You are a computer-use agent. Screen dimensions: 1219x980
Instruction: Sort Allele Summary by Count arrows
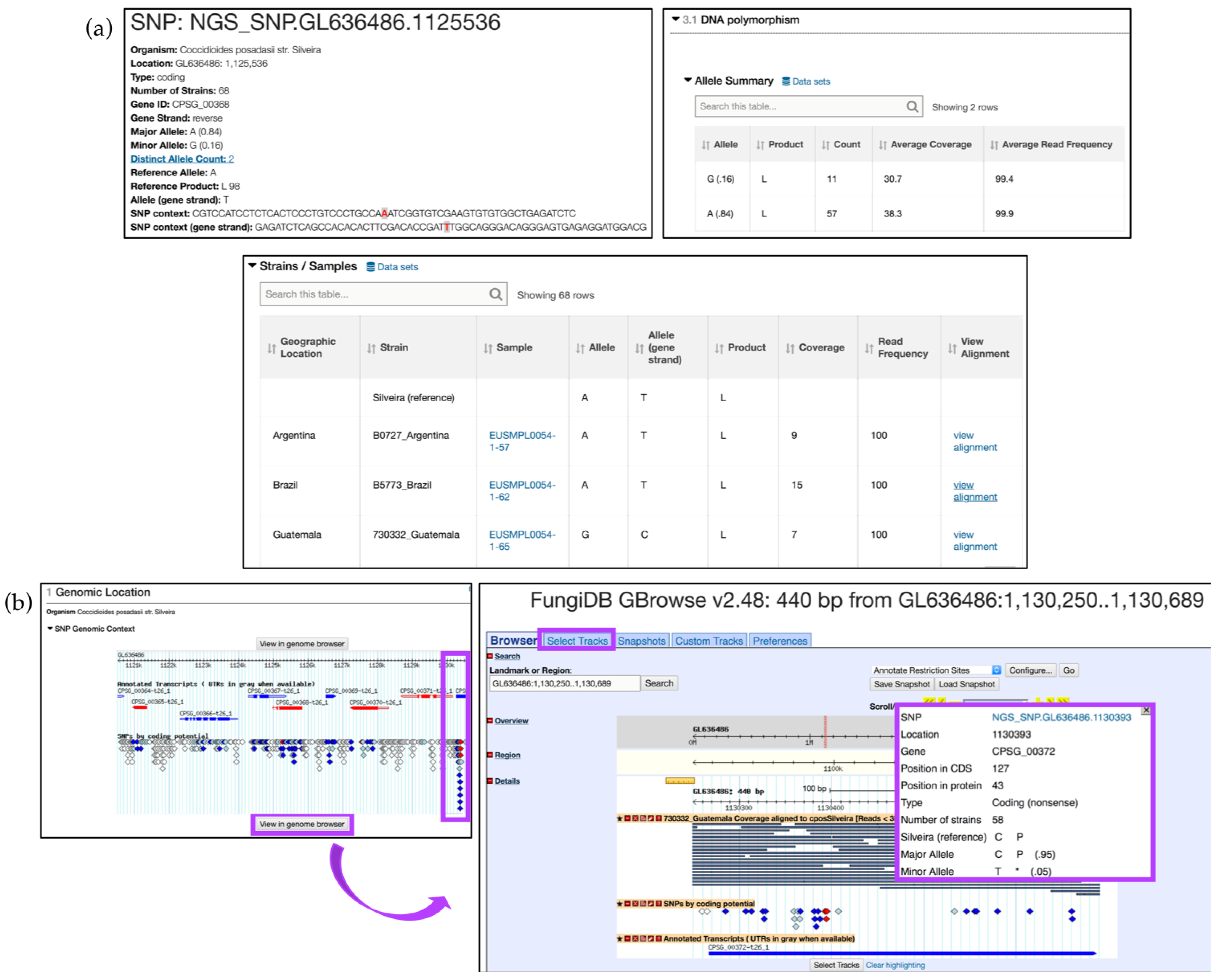click(x=825, y=145)
